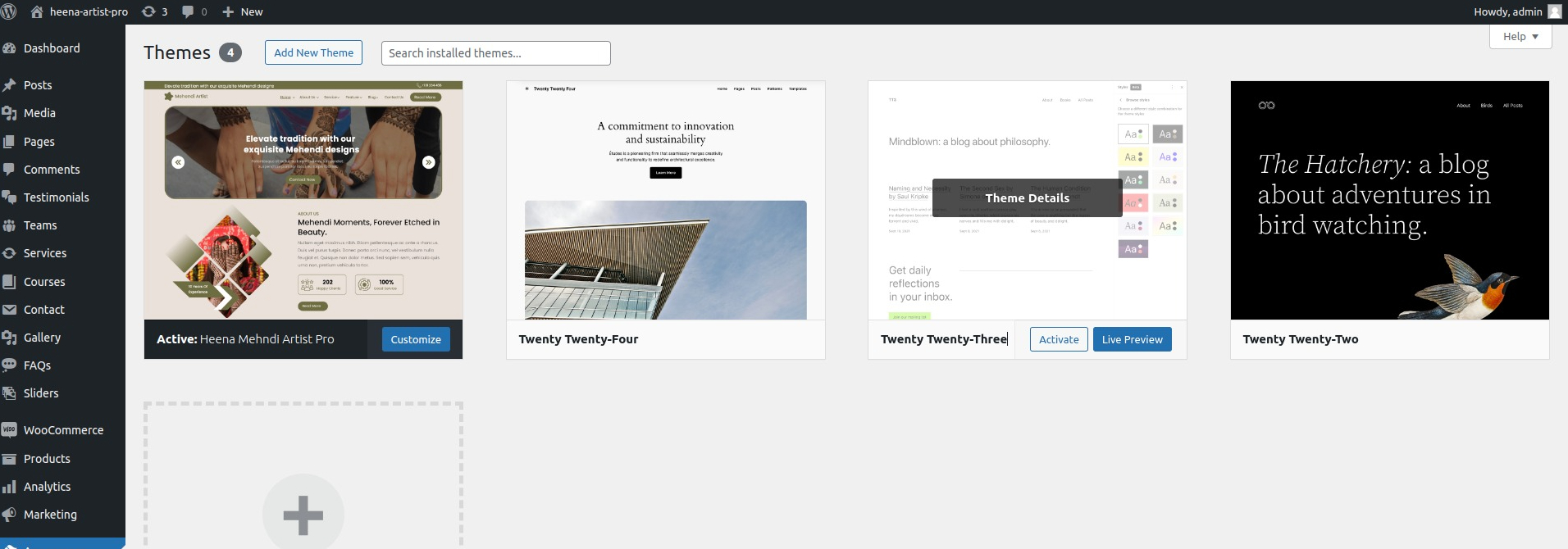Click the Testimonials icon in the sidebar

[9, 197]
